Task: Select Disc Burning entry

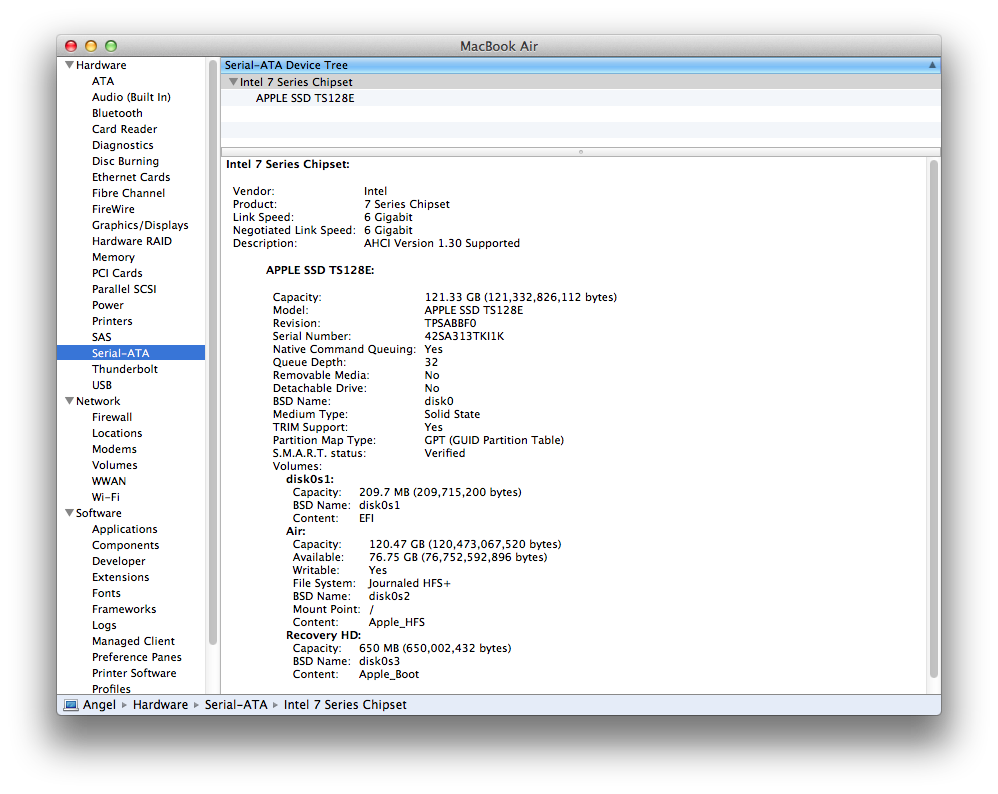Action: [x=125, y=161]
